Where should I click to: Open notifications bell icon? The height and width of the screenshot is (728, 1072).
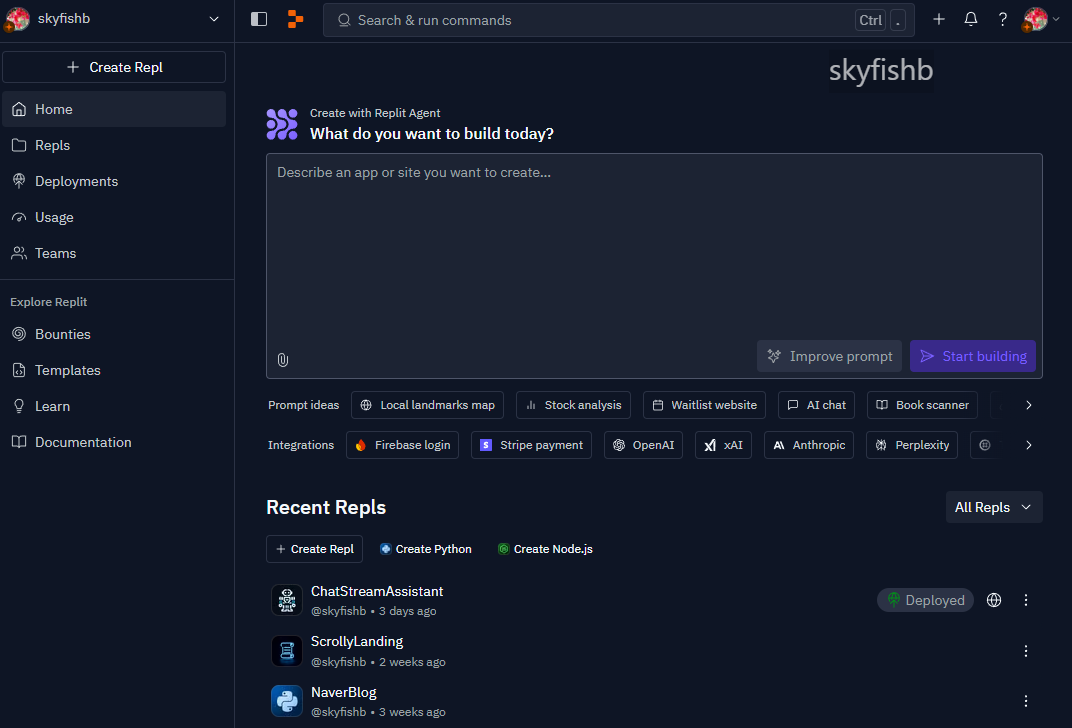point(970,19)
